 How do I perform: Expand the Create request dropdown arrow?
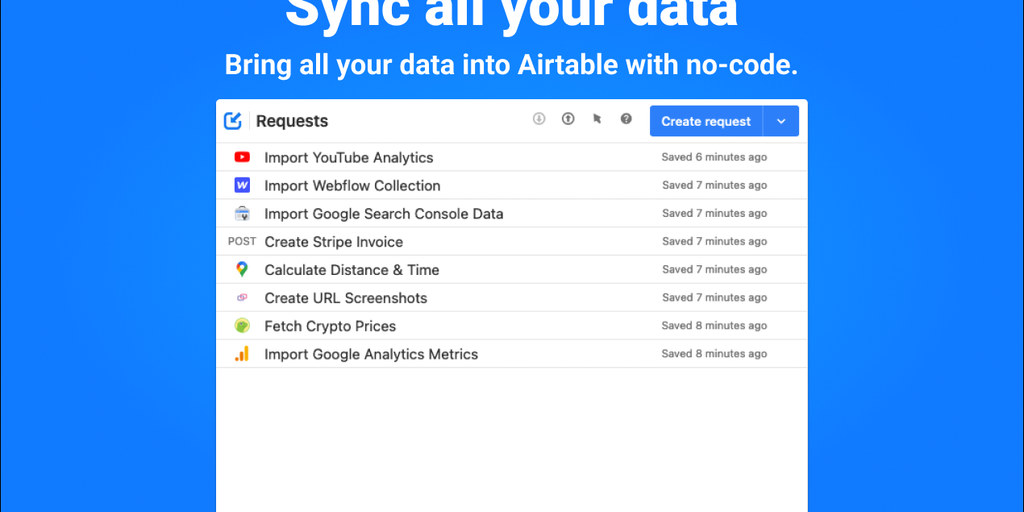(781, 121)
